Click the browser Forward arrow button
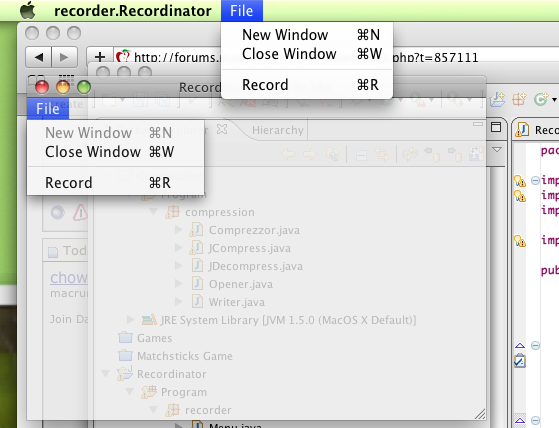 65,57
